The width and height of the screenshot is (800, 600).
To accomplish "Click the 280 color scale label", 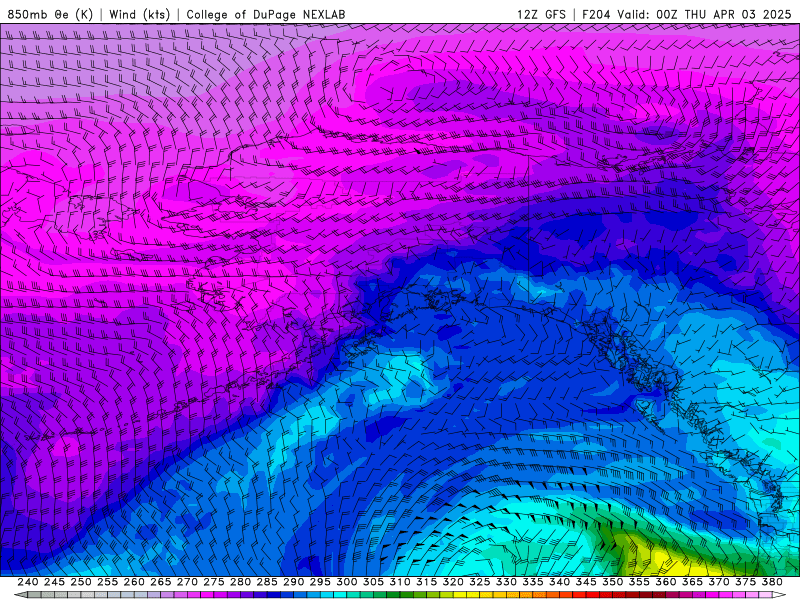I will point(240,582).
